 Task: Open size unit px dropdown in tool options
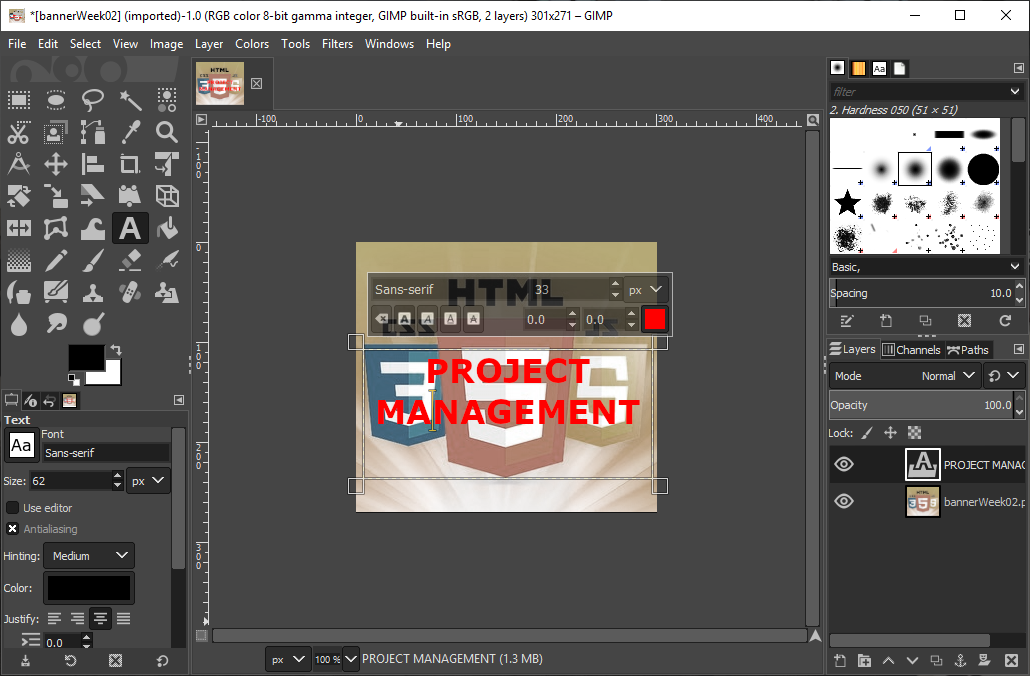(148, 481)
